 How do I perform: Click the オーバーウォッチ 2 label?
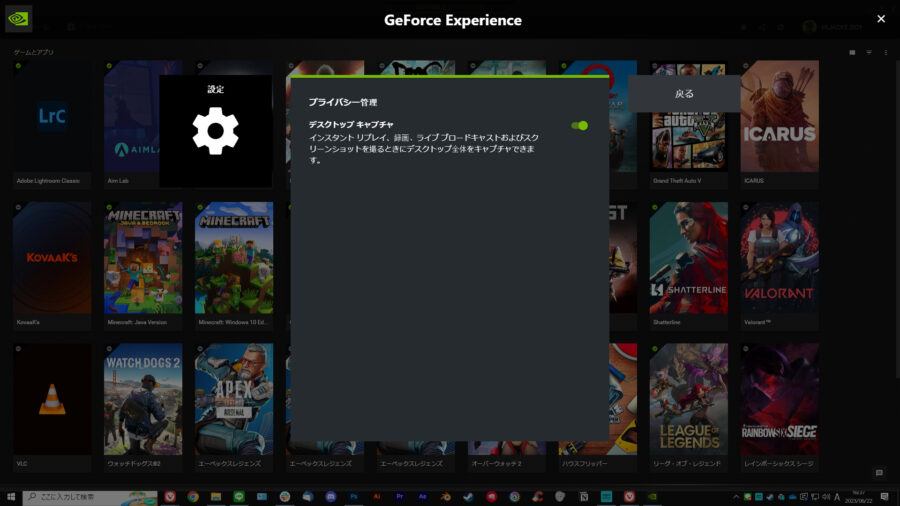click(x=496, y=464)
